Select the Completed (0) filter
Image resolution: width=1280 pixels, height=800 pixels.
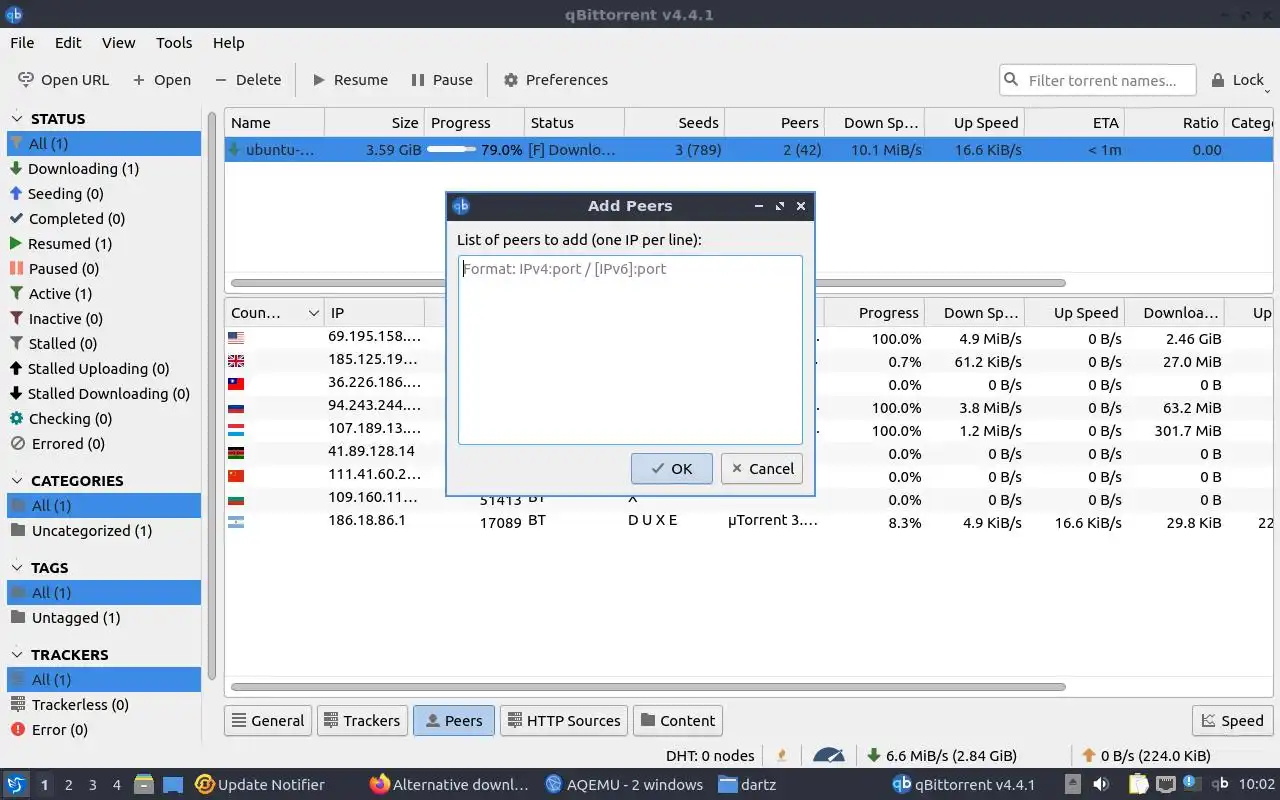click(104, 219)
